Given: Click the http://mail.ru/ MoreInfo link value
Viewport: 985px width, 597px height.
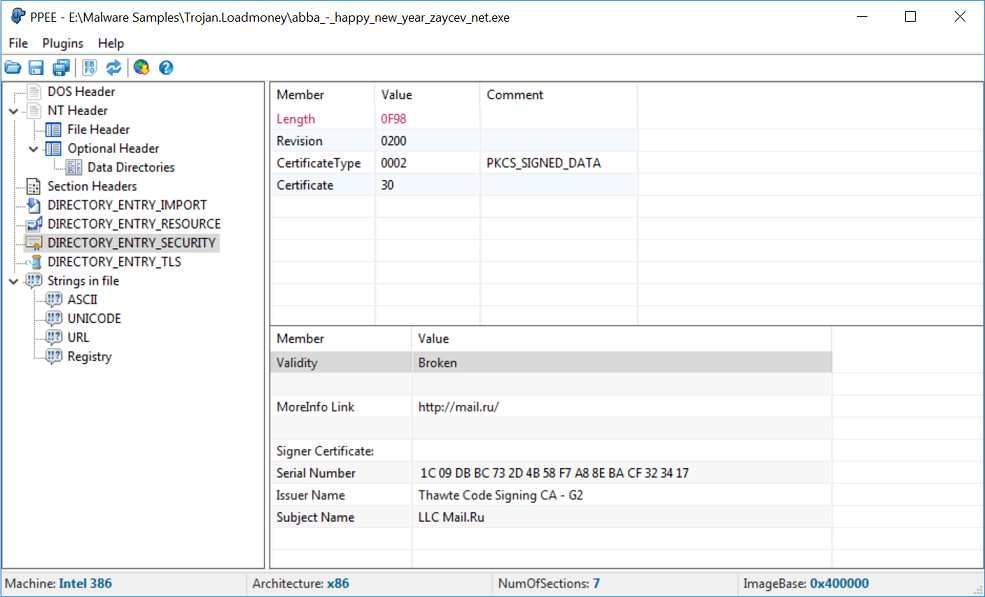Looking at the screenshot, I should [x=459, y=407].
